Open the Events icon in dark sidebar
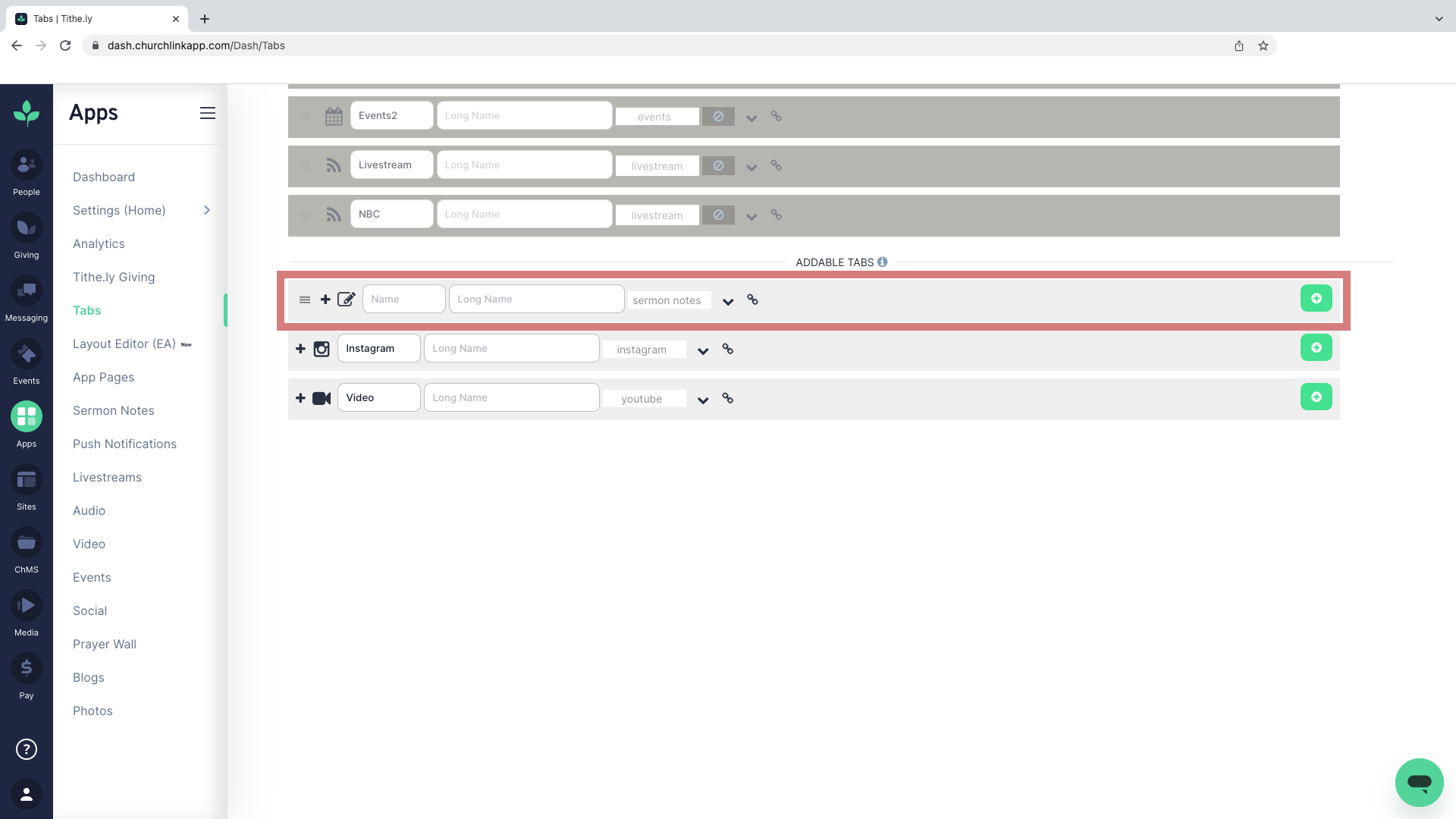The height and width of the screenshot is (819, 1456). coord(27,353)
